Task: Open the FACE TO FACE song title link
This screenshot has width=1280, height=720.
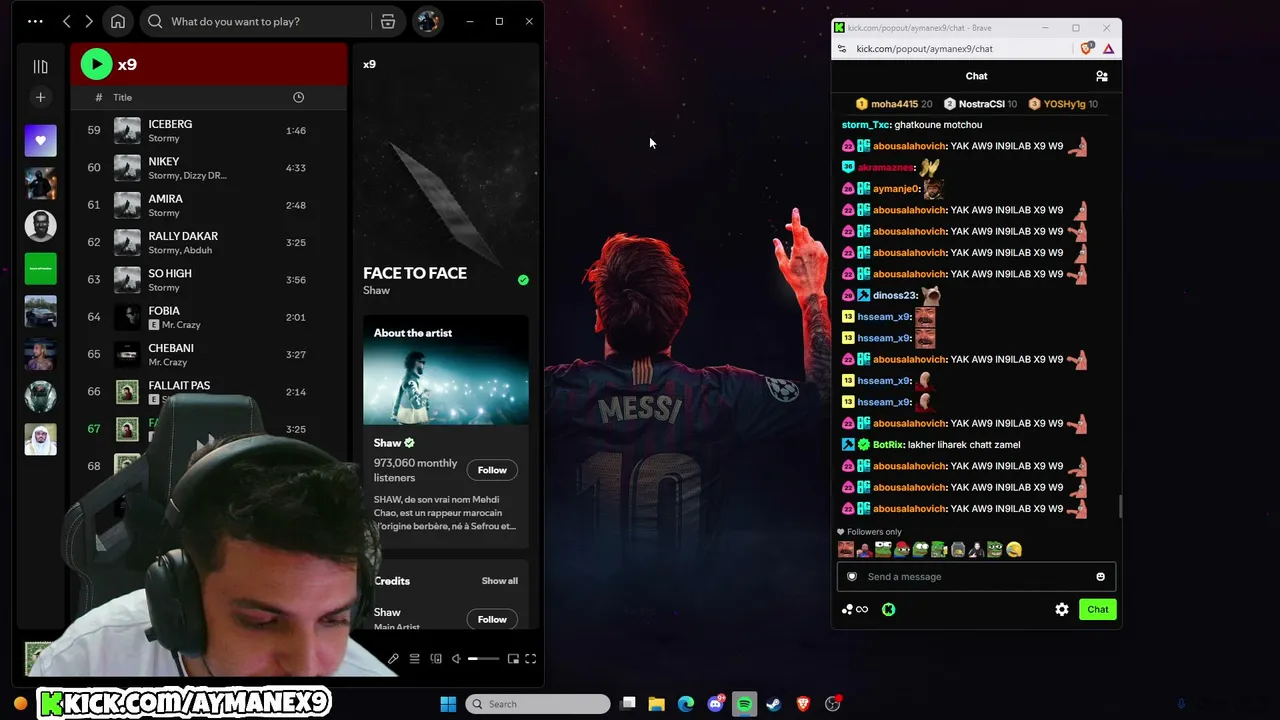Action: (415, 273)
